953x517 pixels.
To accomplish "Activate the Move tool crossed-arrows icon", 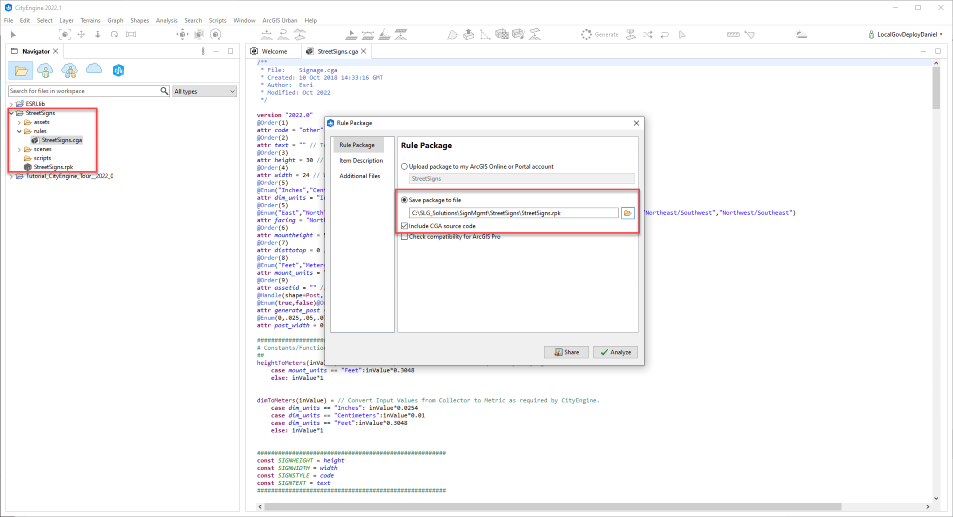I will coord(81,35).
